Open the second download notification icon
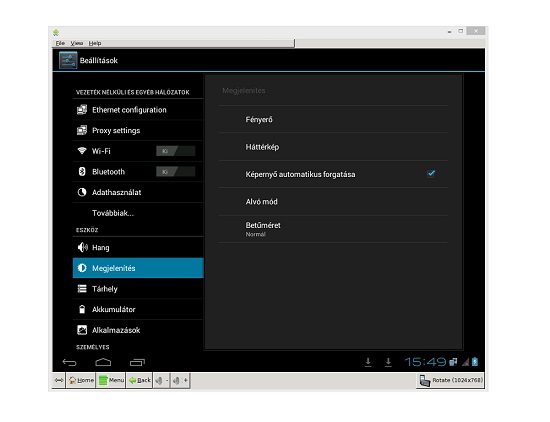550x422 pixels. (388, 362)
